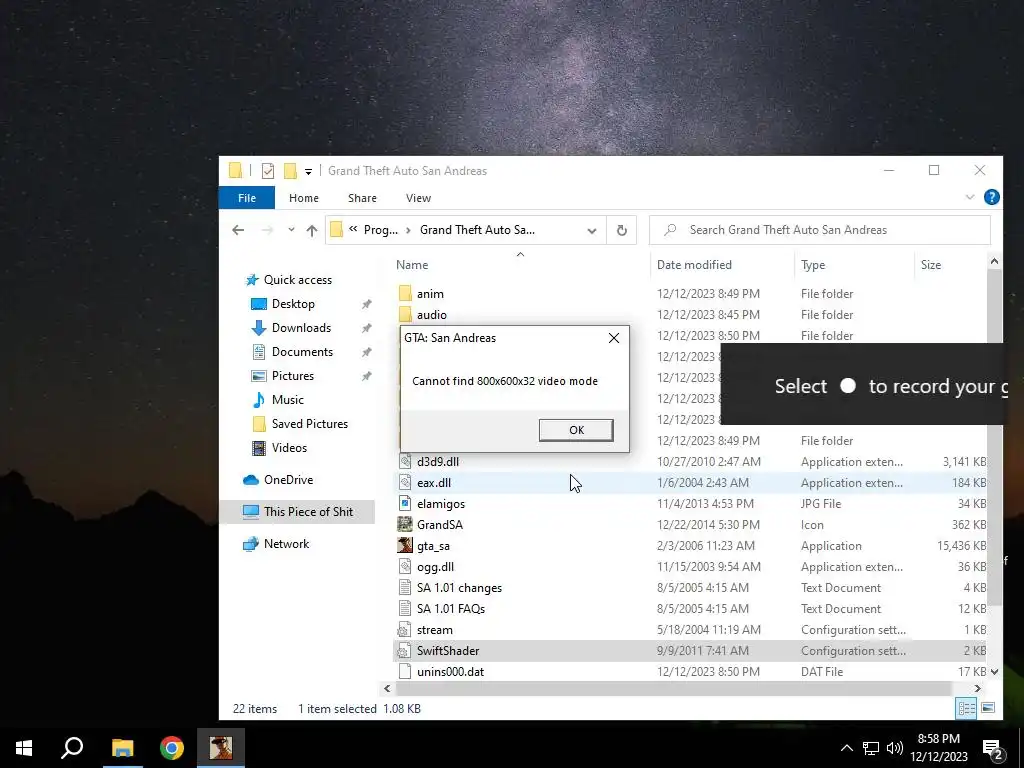Refresh the folder view
Viewport: 1024px width, 768px height.
click(622, 231)
